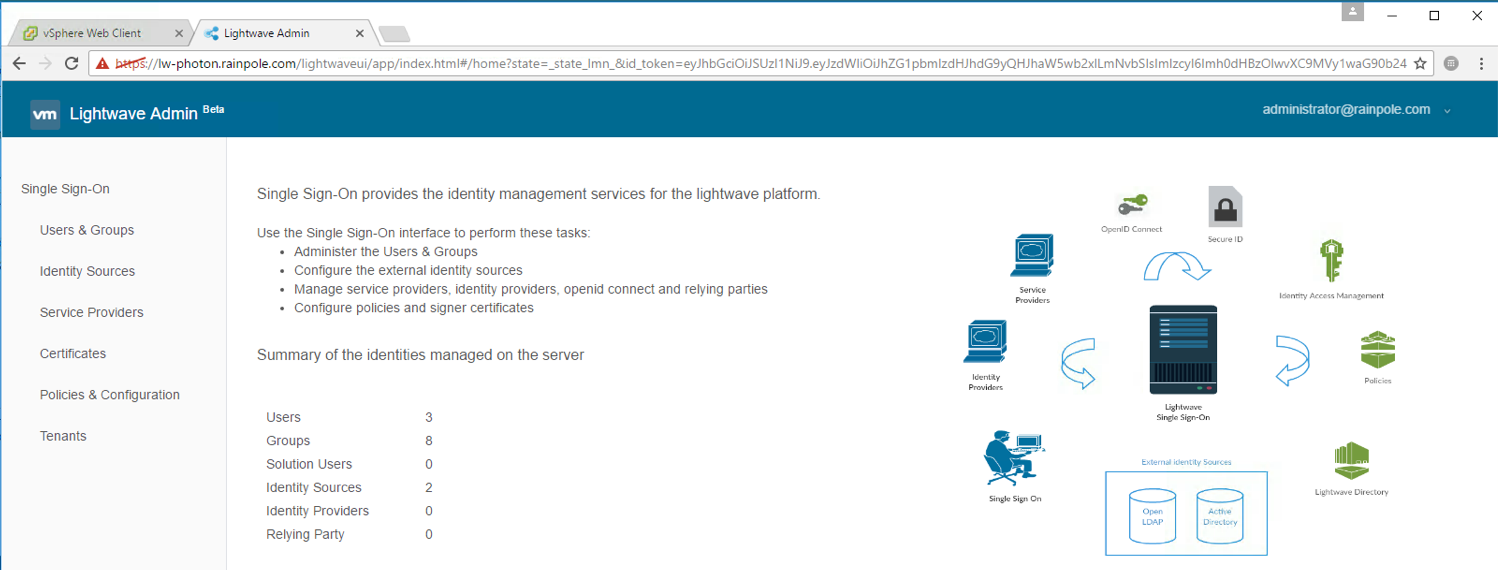Click 'Administer the Users & Groups' bullet
Image resolution: width=1498 pixels, height=570 pixels.
pos(386,251)
